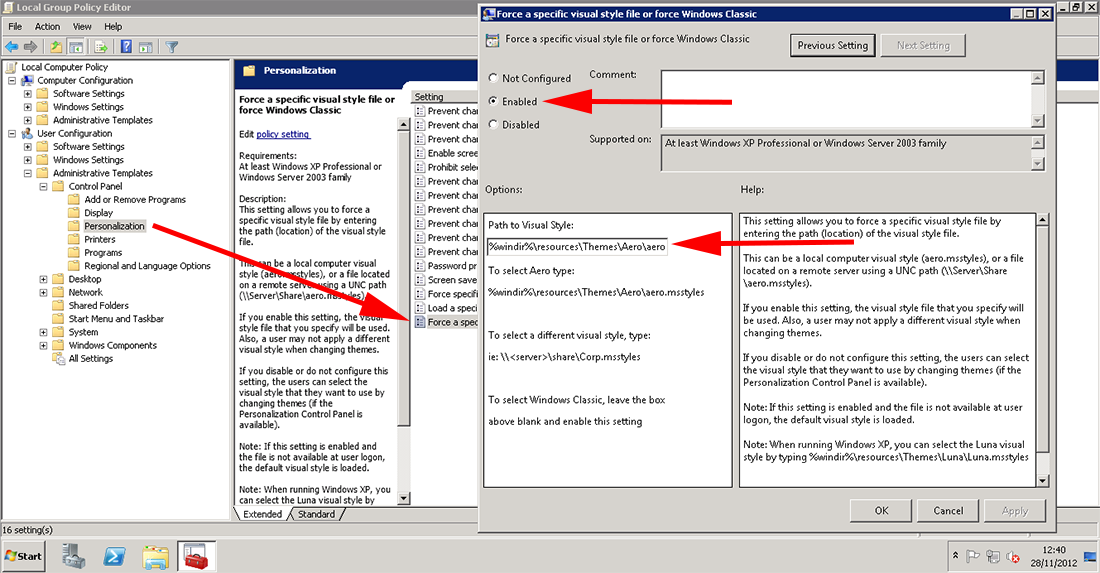The height and width of the screenshot is (573, 1100).
Task: Open Server Manager from the taskbar
Action: tap(74, 556)
